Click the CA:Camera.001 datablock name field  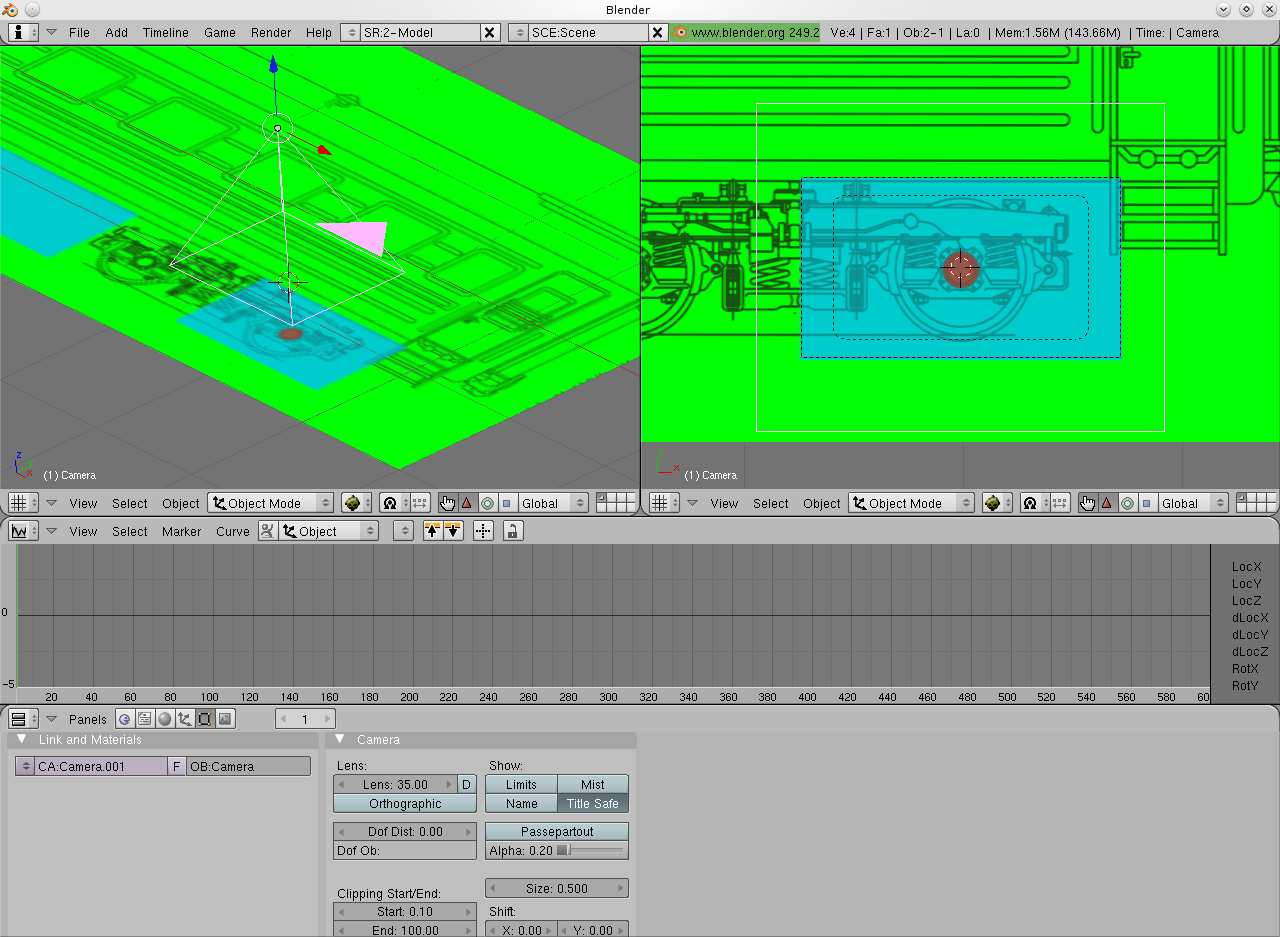click(x=100, y=766)
